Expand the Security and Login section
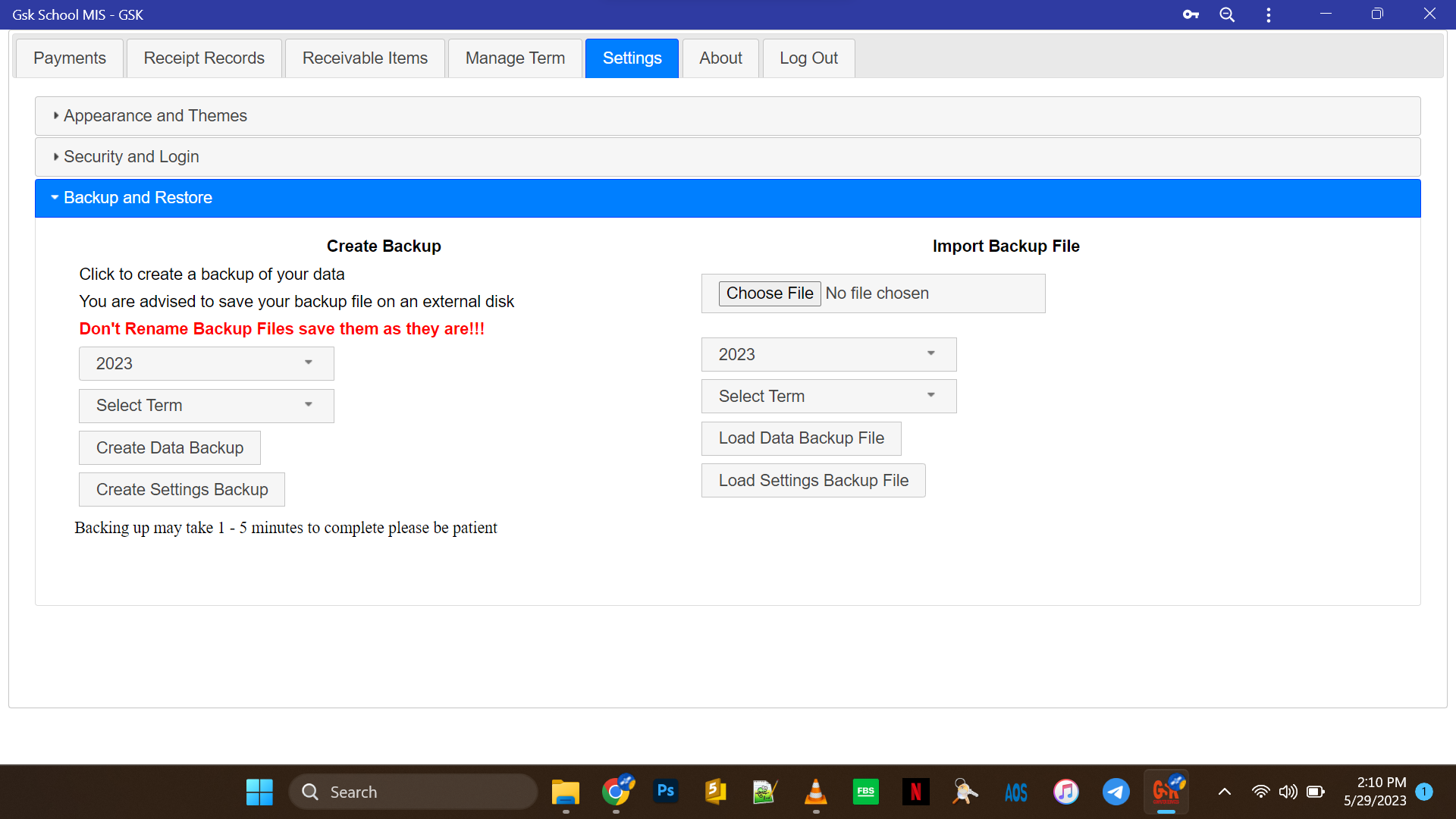 pyautogui.click(x=131, y=157)
